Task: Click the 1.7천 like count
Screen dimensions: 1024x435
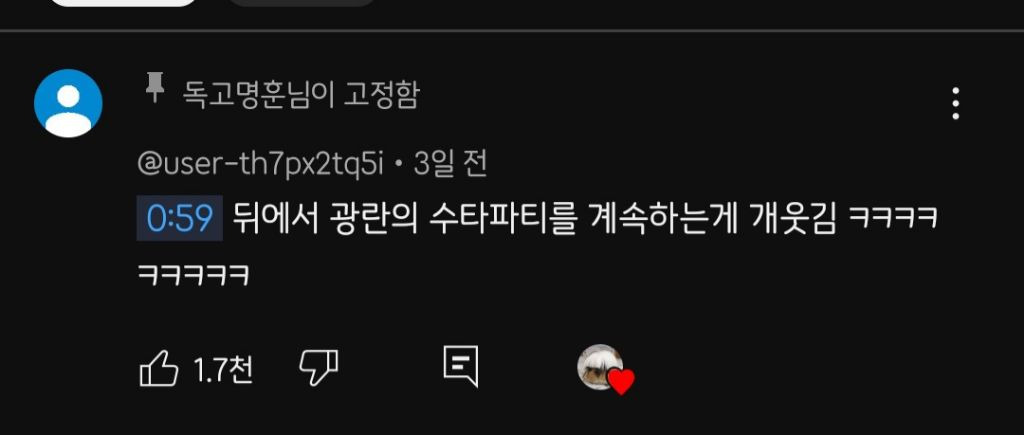Action: [222, 370]
